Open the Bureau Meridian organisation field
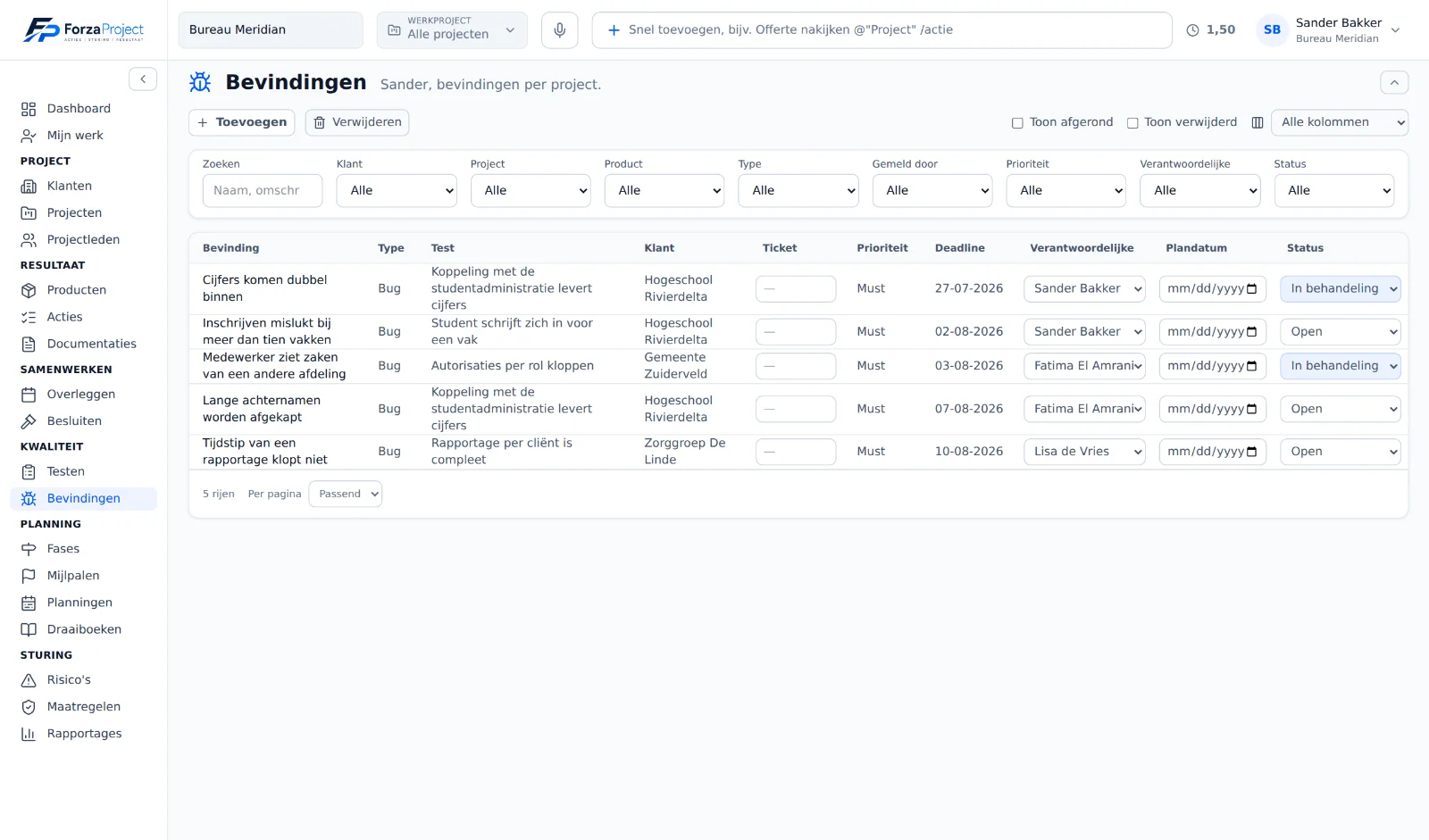The height and width of the screenshot is (840, 1429). 271,30
